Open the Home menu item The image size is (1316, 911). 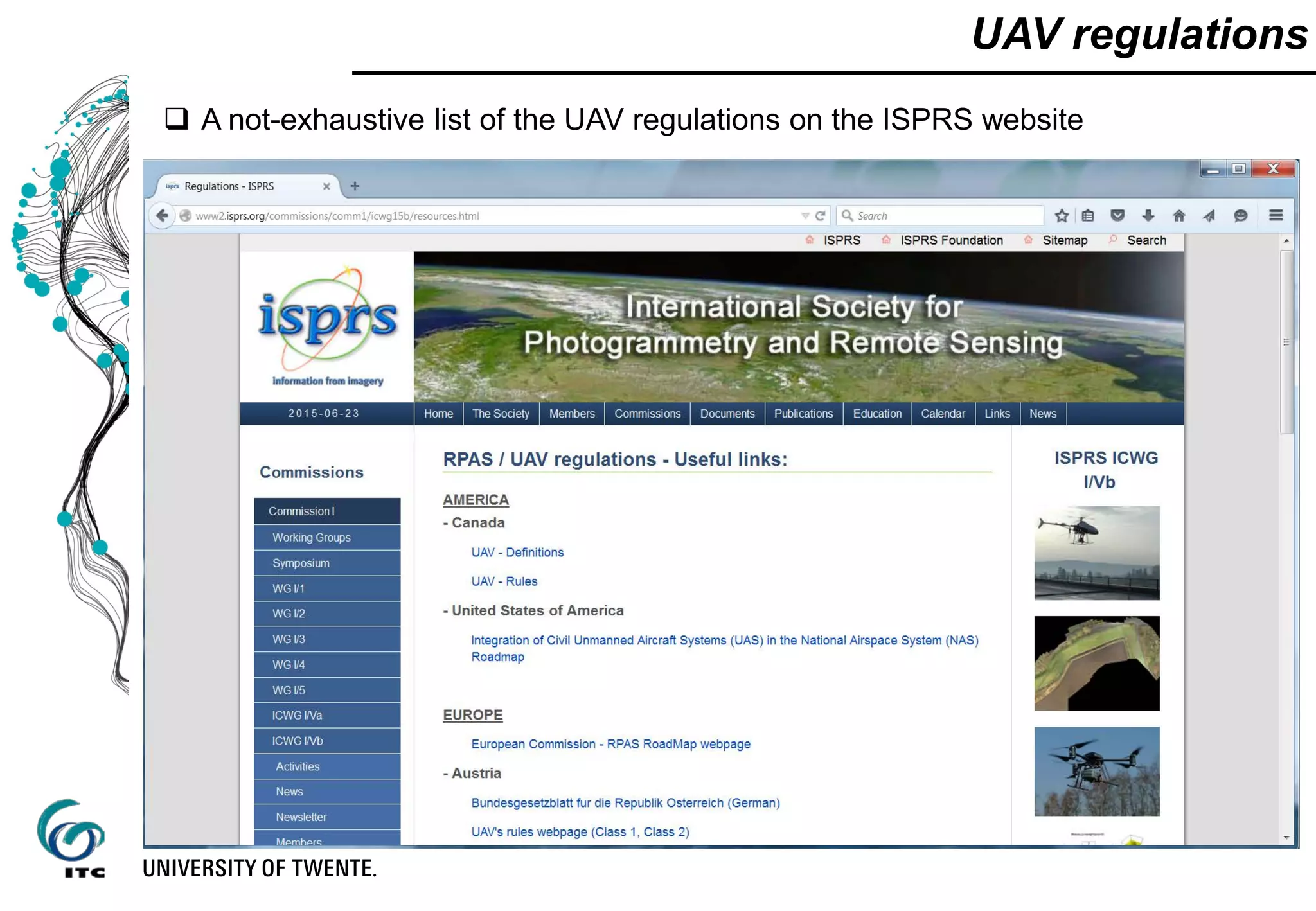pos(438,414)
